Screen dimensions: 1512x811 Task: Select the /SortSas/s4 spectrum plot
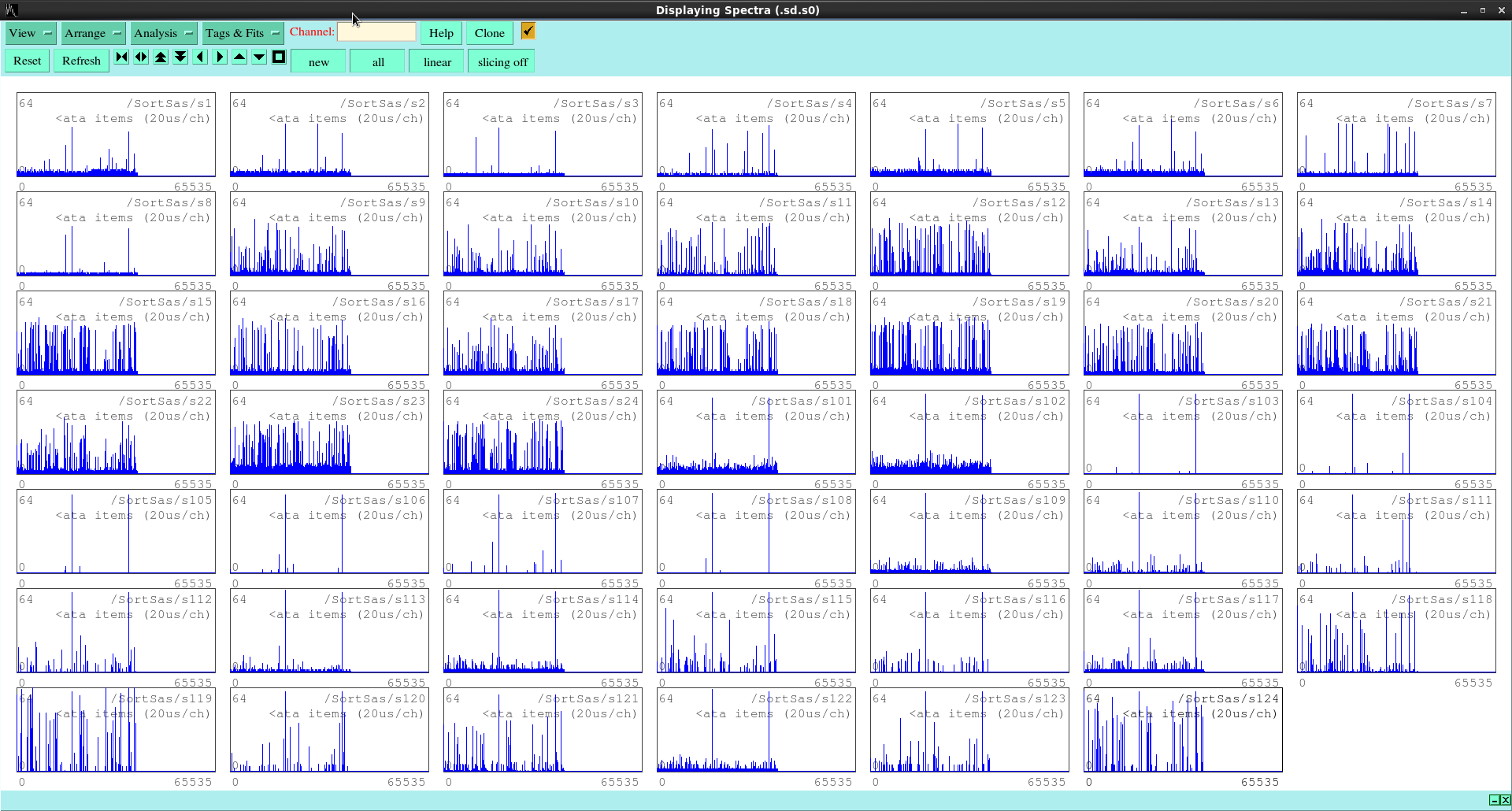tap(756, 135)
